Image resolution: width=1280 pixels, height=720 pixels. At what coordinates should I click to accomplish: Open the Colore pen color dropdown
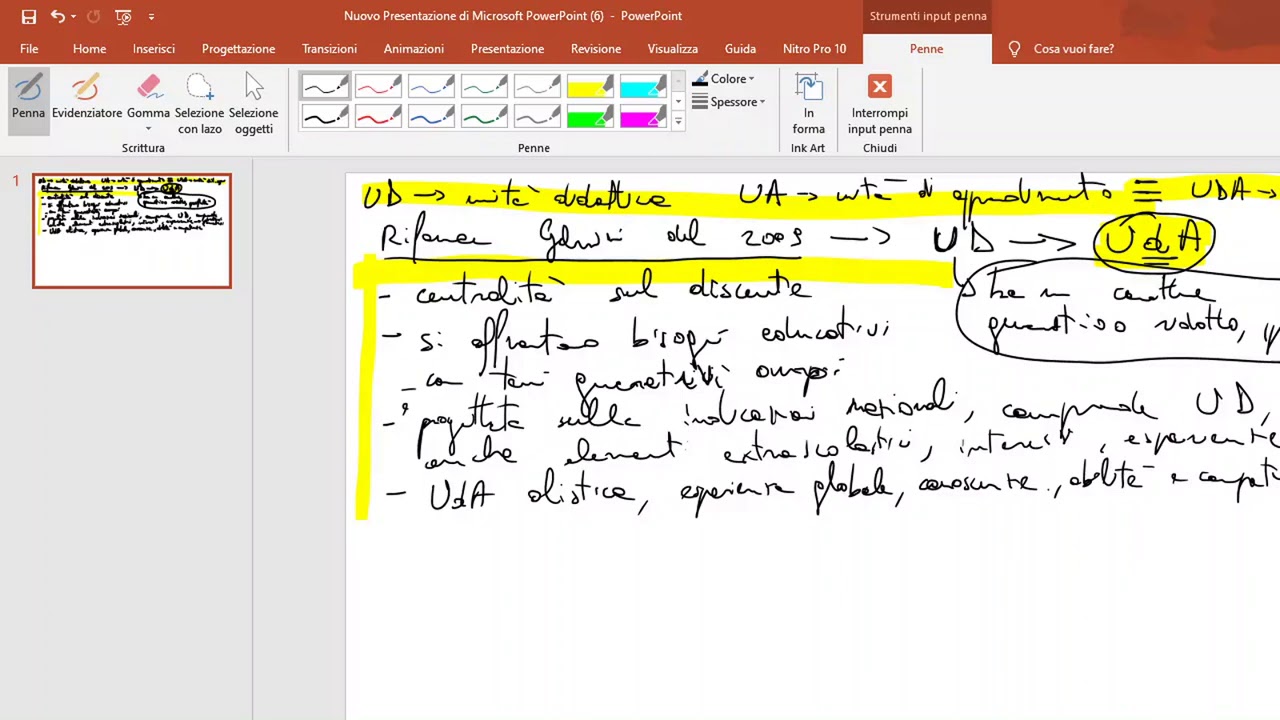724,79
